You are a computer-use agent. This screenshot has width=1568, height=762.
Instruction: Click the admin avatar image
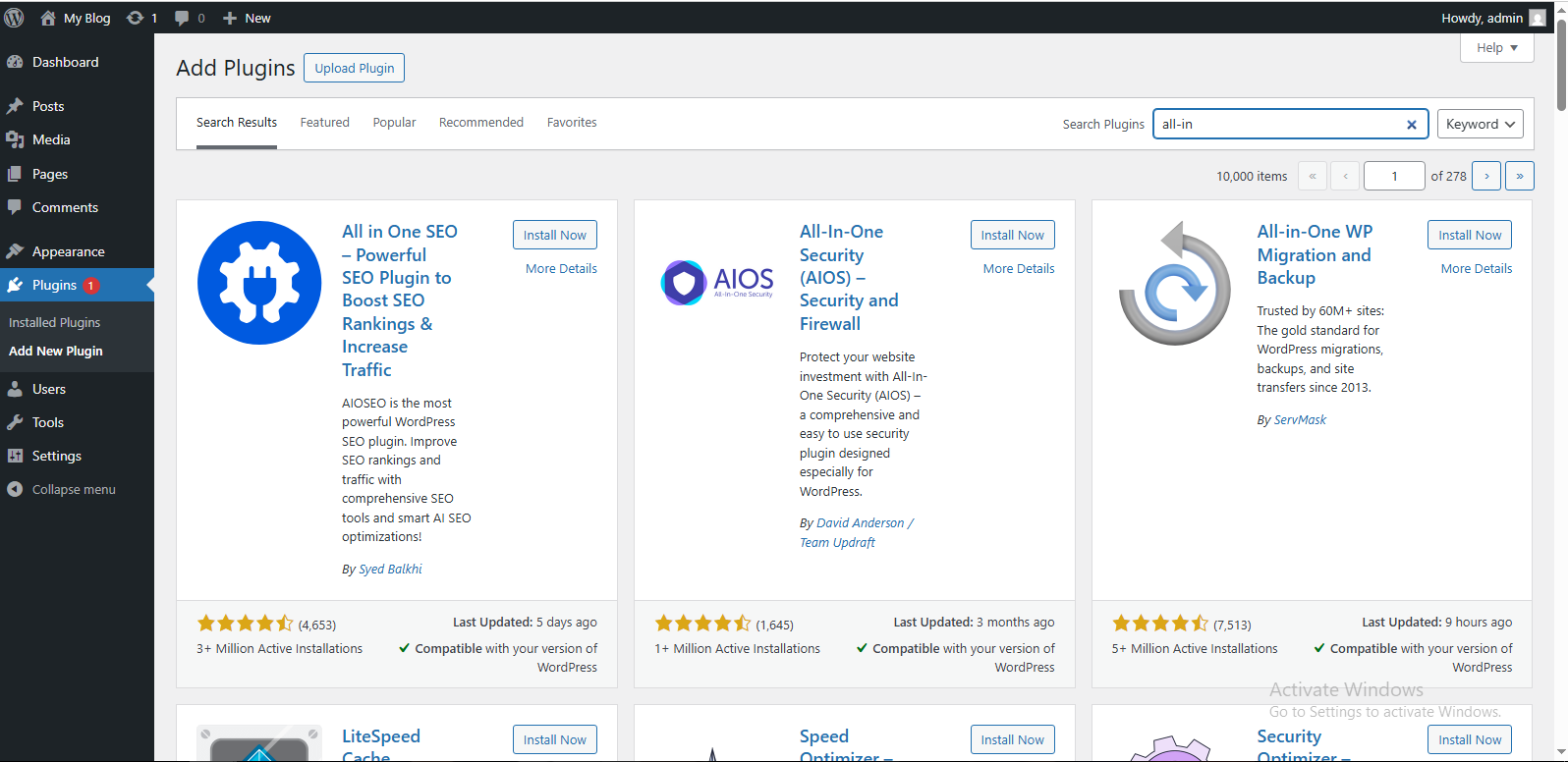(1538, 18)
